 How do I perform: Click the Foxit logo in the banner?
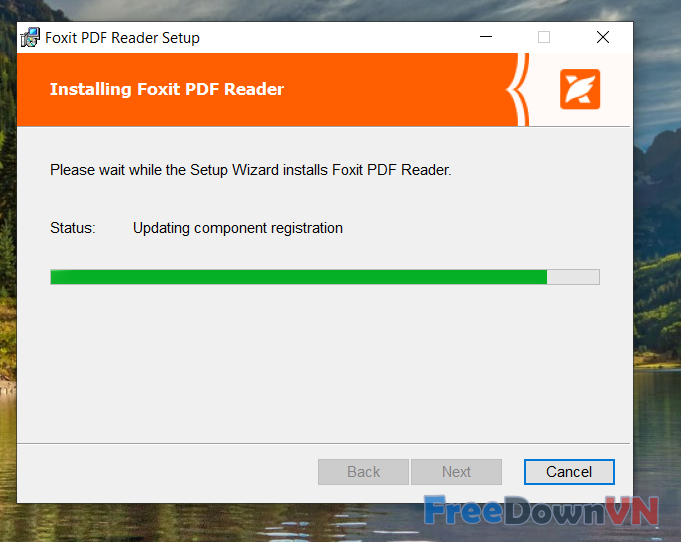[x=580, y=89]
